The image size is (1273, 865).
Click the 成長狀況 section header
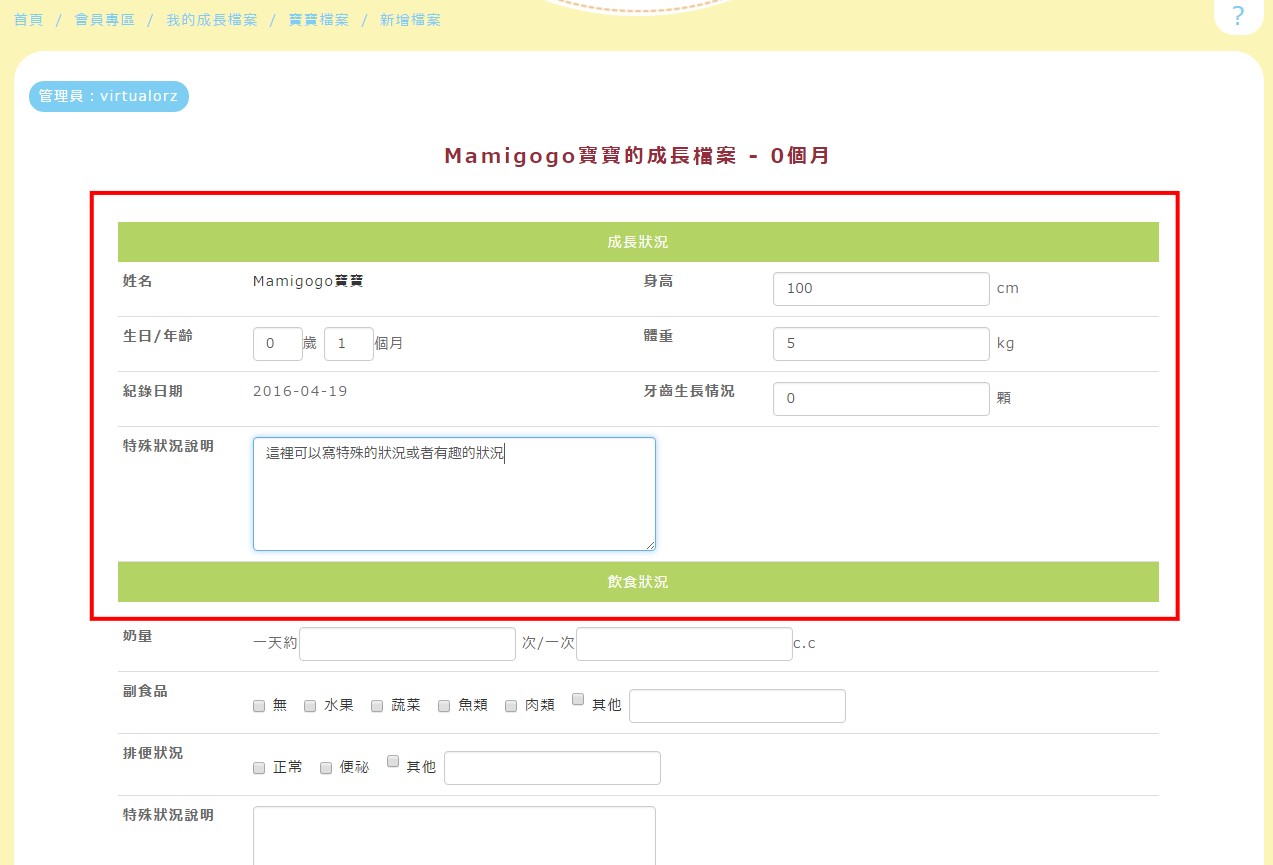click(x=638, y=242)
